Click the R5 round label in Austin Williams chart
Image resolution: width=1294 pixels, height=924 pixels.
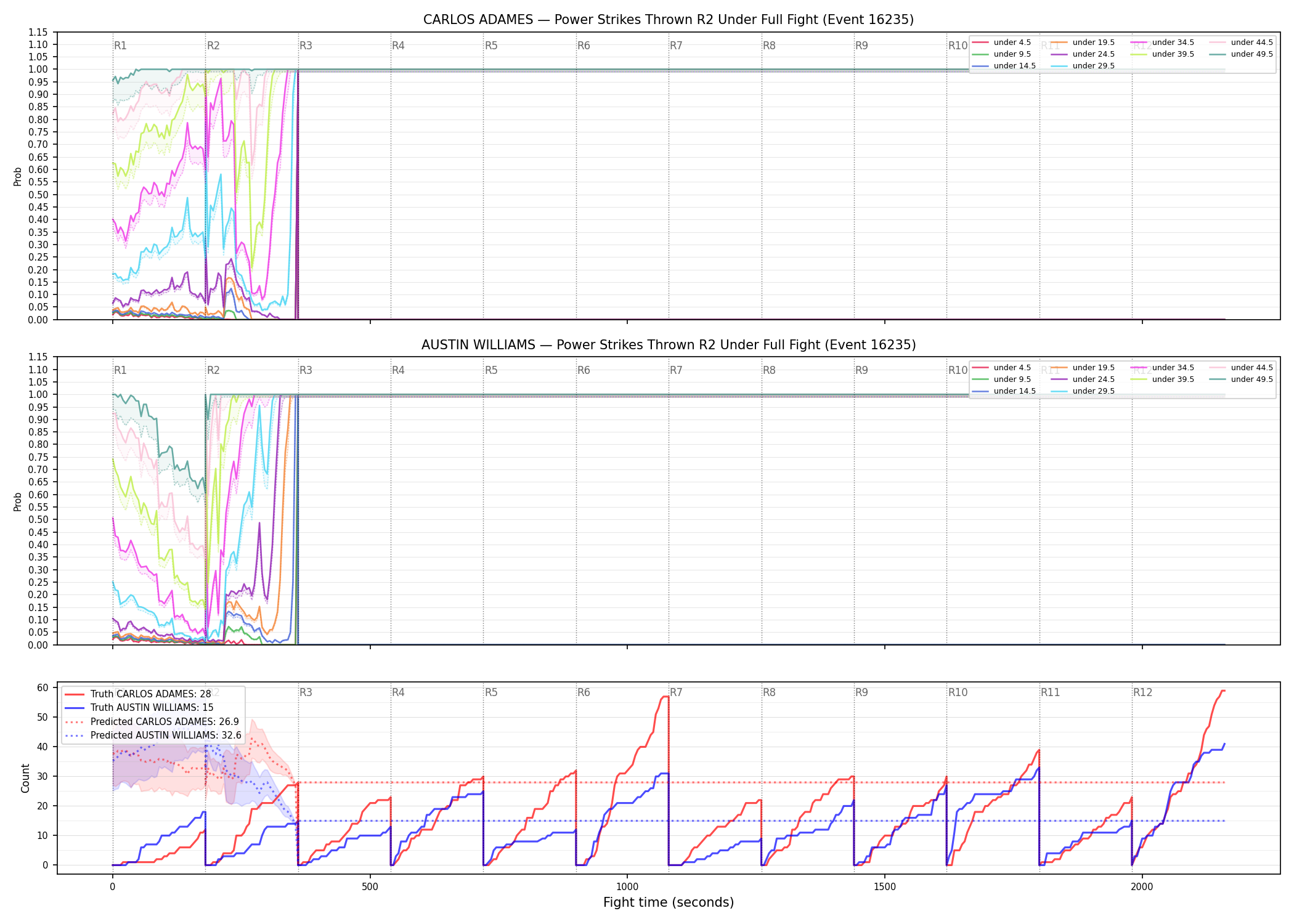[491, 370]
